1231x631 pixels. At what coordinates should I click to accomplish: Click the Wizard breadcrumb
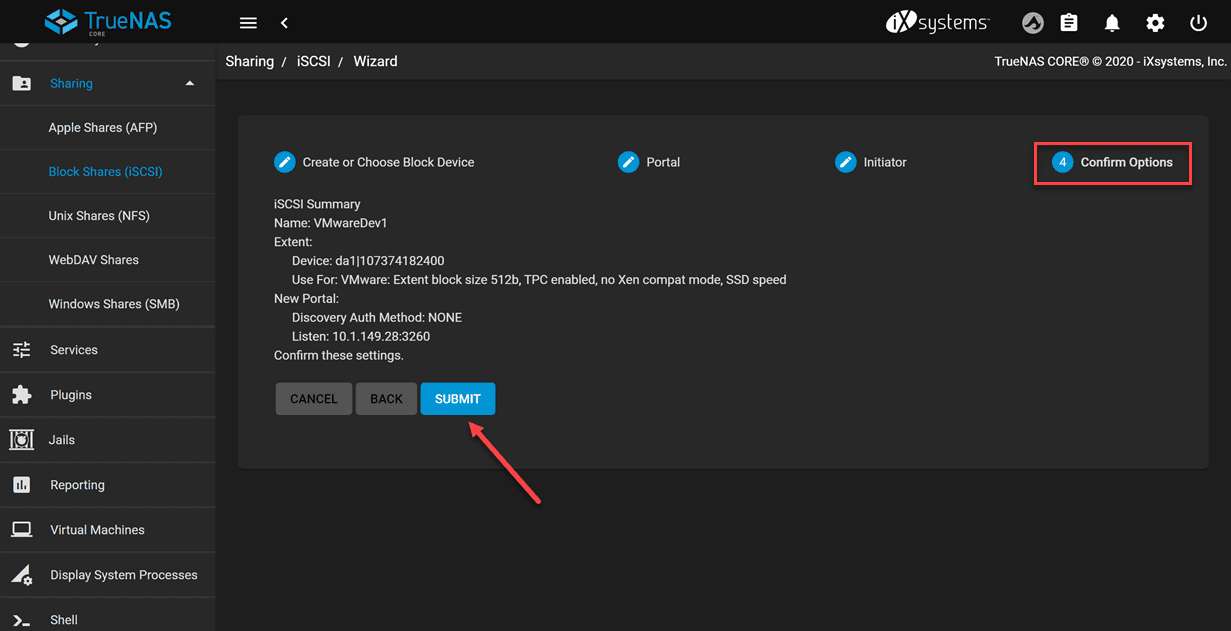[375, 61]
